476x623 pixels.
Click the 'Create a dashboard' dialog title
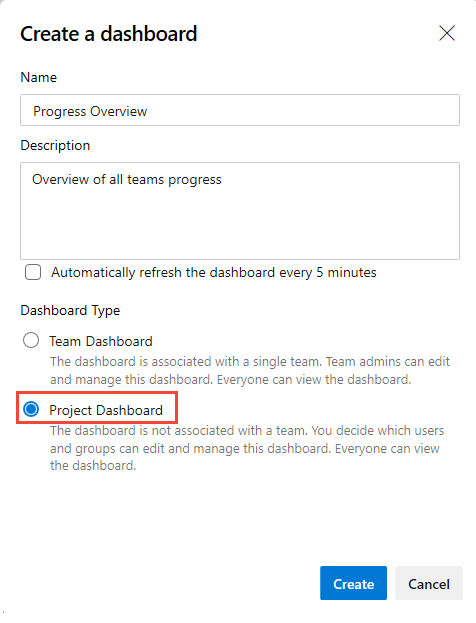pos(109,34)
